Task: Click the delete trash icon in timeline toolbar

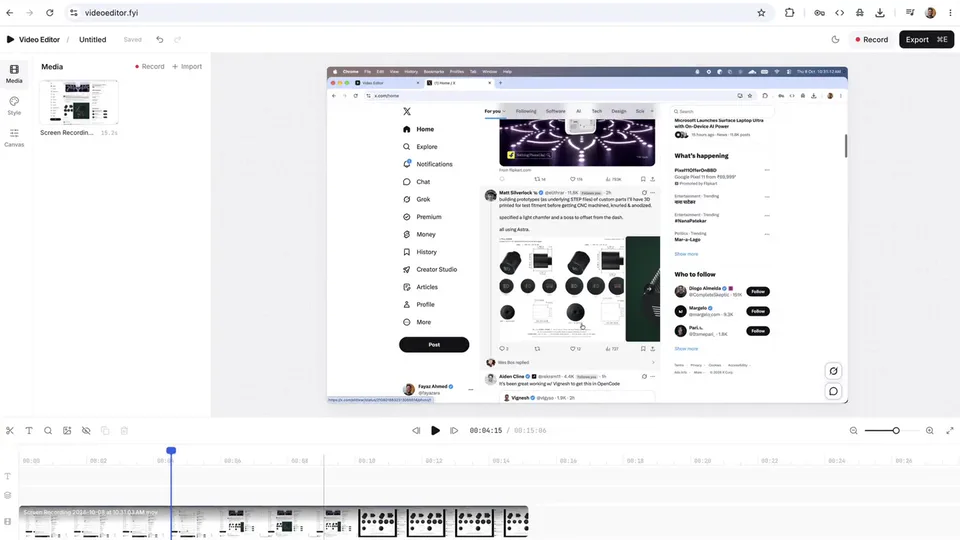Action: tap(124, 430)
